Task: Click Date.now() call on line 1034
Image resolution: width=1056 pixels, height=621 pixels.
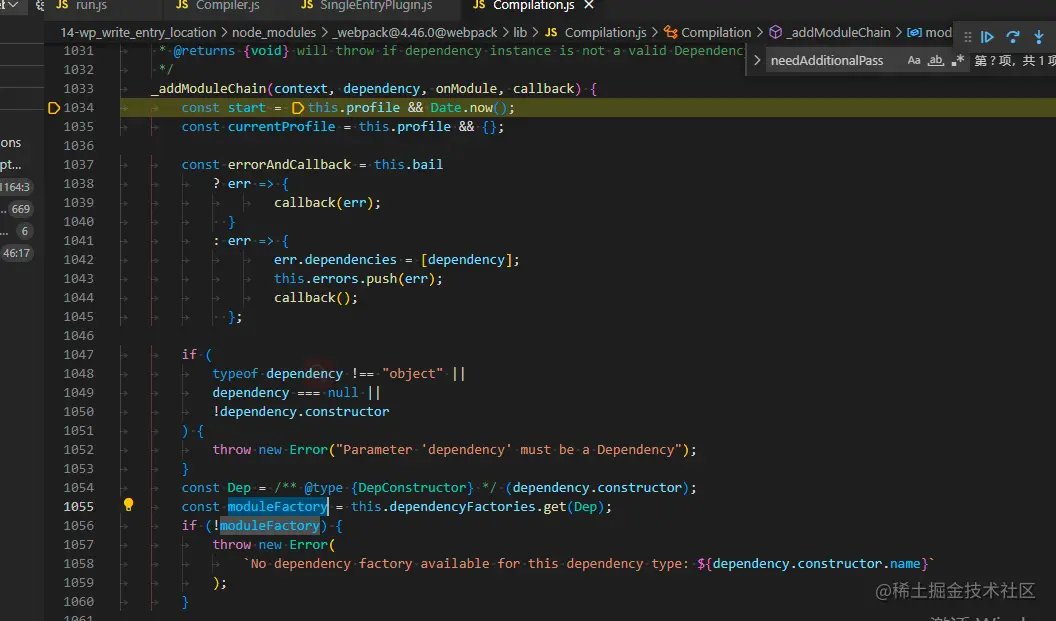Action: click(x=469, y=108)
